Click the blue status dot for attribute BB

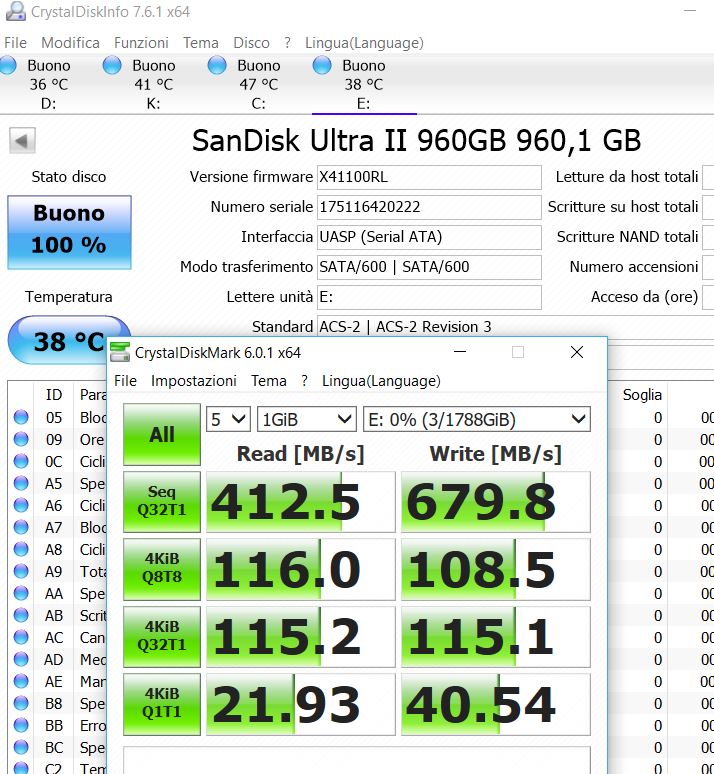tap(21, 725)
